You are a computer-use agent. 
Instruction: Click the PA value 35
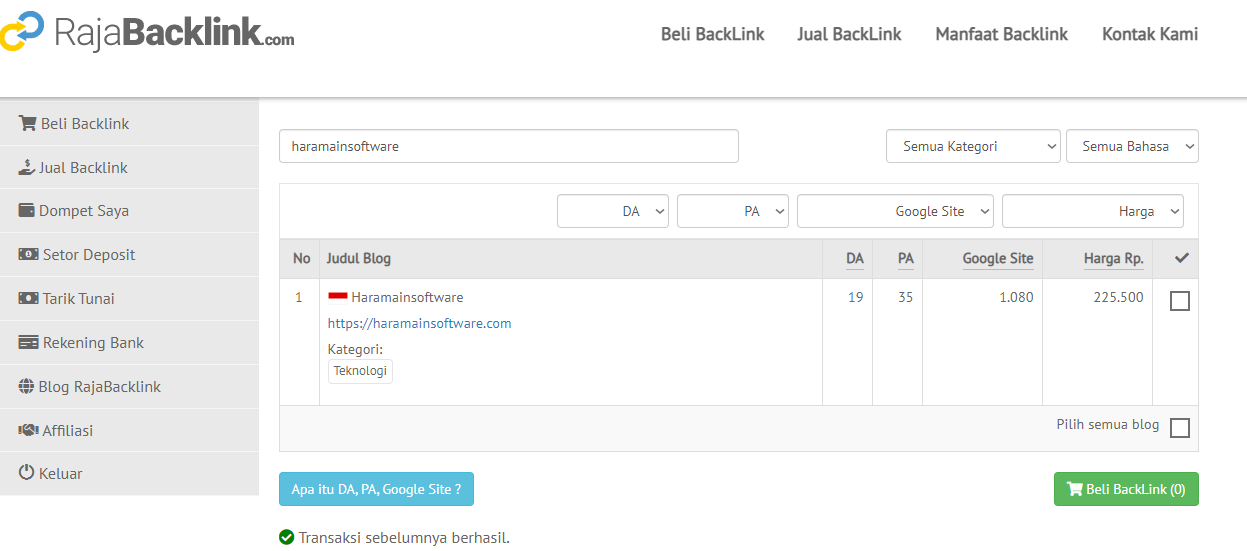(x=906, y=297)
